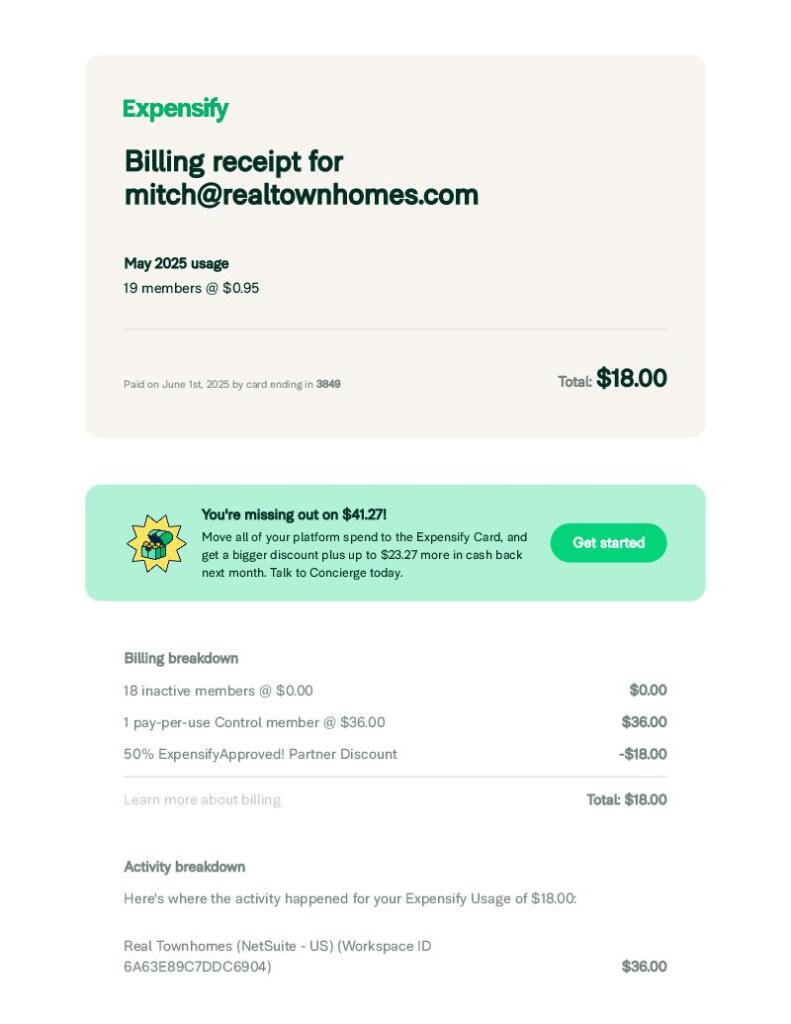Select the Real Townhomes NetSuite workspace entry
The height and width of the screenshot is (1024, 791).
click(x=277, y=956)
